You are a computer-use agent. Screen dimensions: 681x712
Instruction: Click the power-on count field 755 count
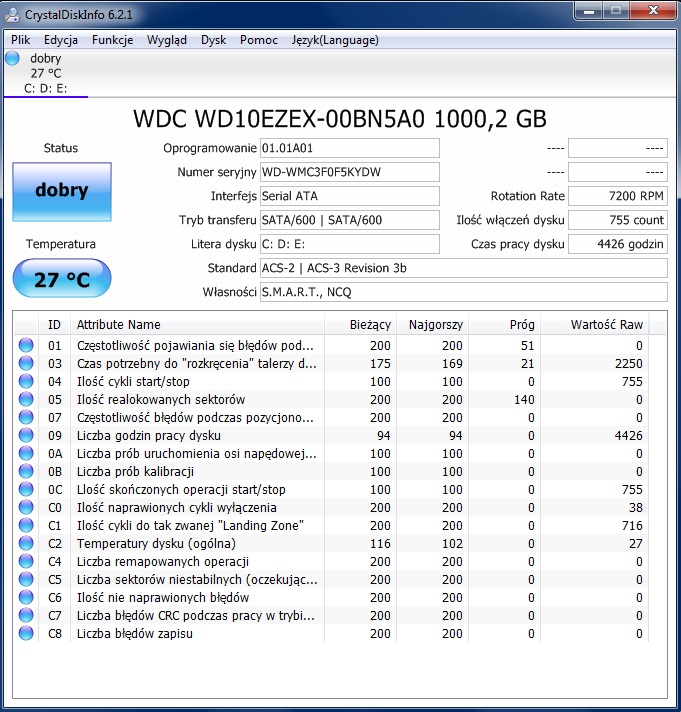pyautogui.click(x=618, y=220)
